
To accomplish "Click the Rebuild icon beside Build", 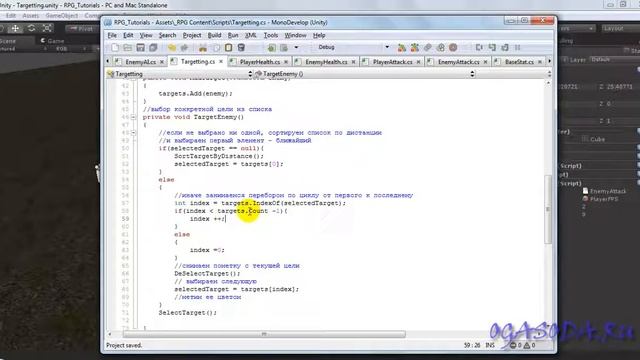I will point(284,48).
